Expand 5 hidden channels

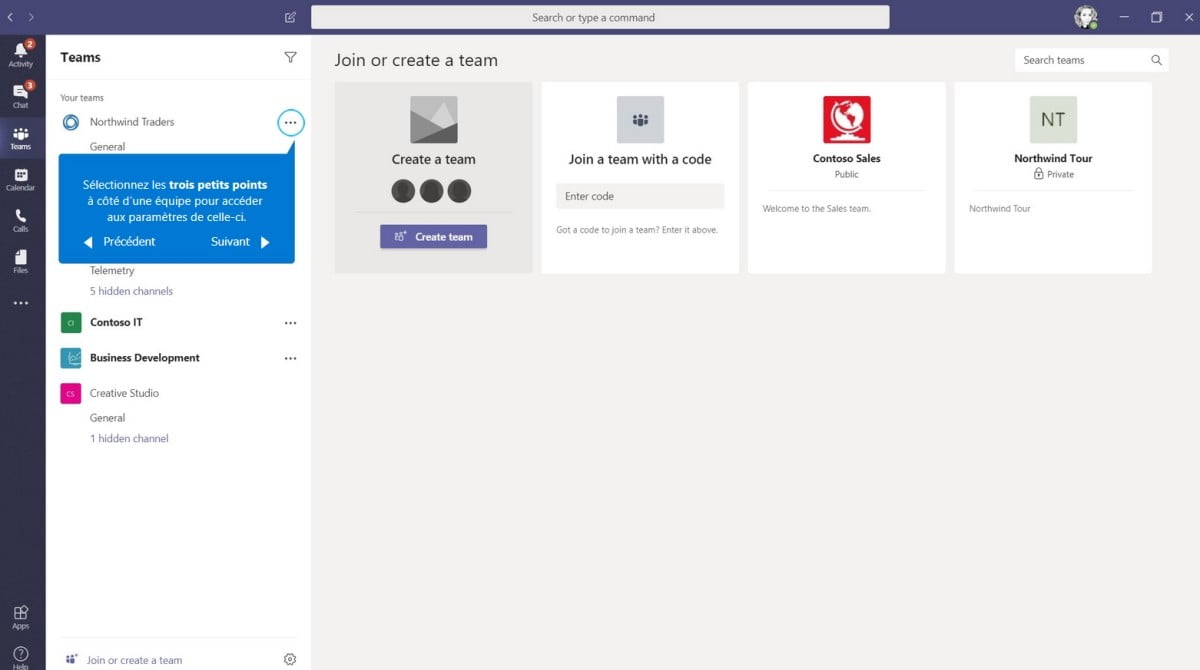click(x=131, y=291)
